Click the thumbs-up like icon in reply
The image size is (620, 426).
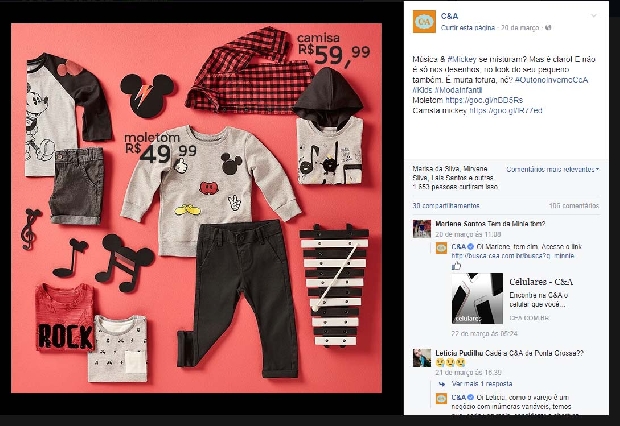click(x=457, y=266)
